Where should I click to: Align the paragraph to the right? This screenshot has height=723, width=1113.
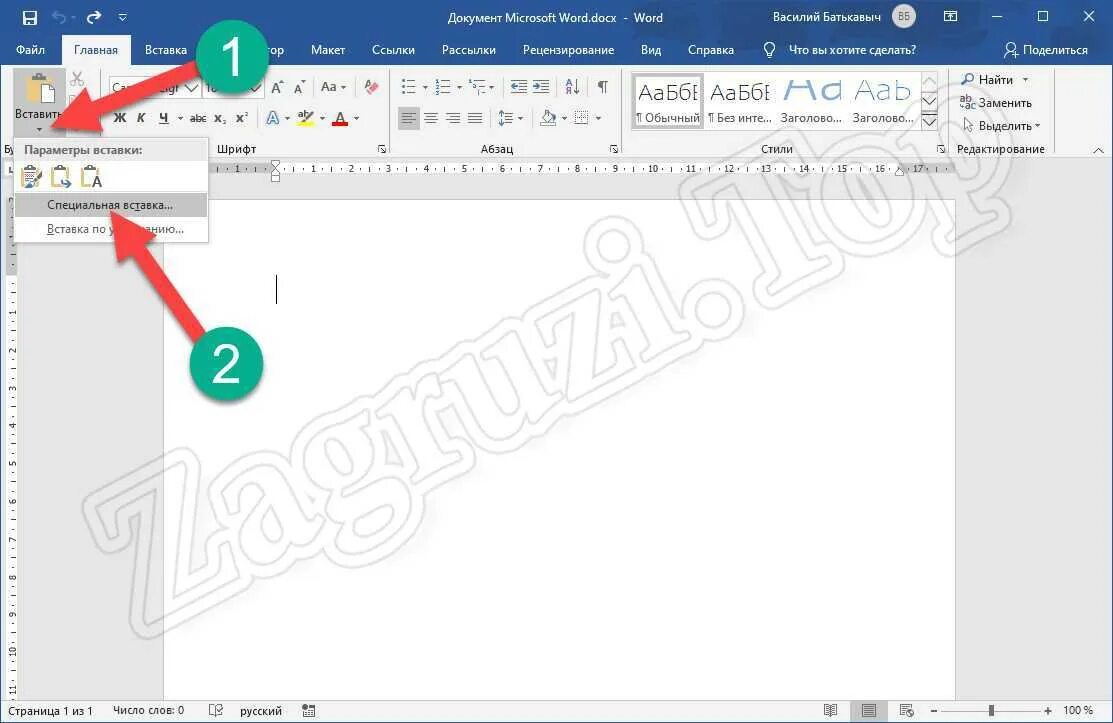[453, 118]
